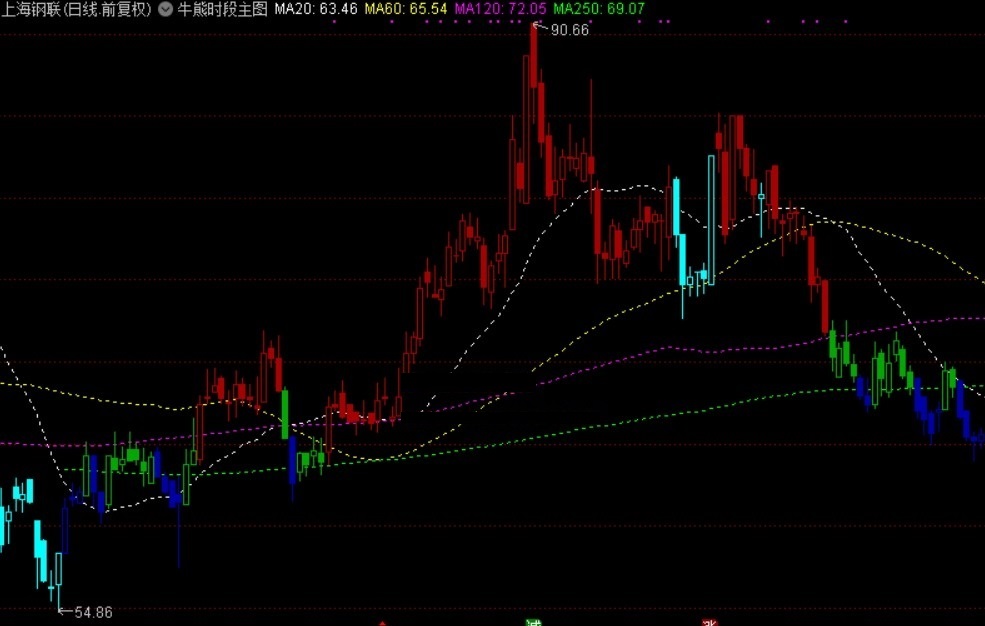
Task: Open the indicator dropdown arrow beside 牛熊时段主图
Action: (x=165, y=9)
